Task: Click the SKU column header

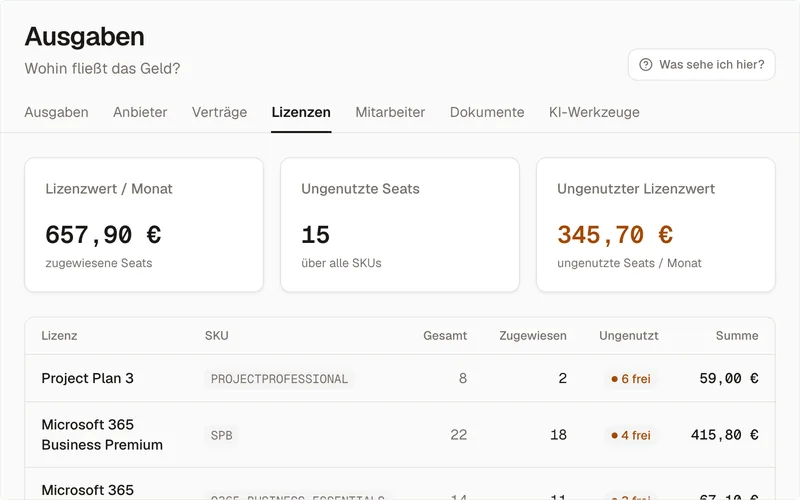Action: point(217,336)
